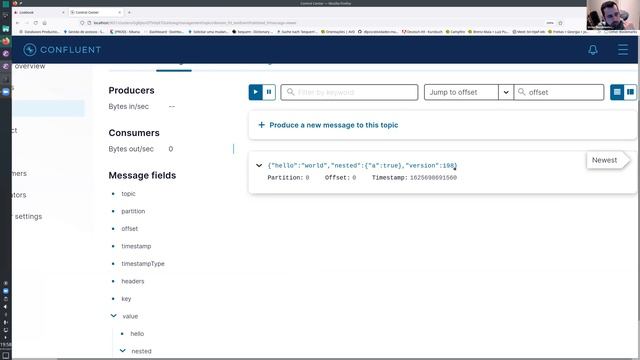The image size is (640, 360).
Task: Click Offset: 0 in the message details
Action: coord(340,178)
